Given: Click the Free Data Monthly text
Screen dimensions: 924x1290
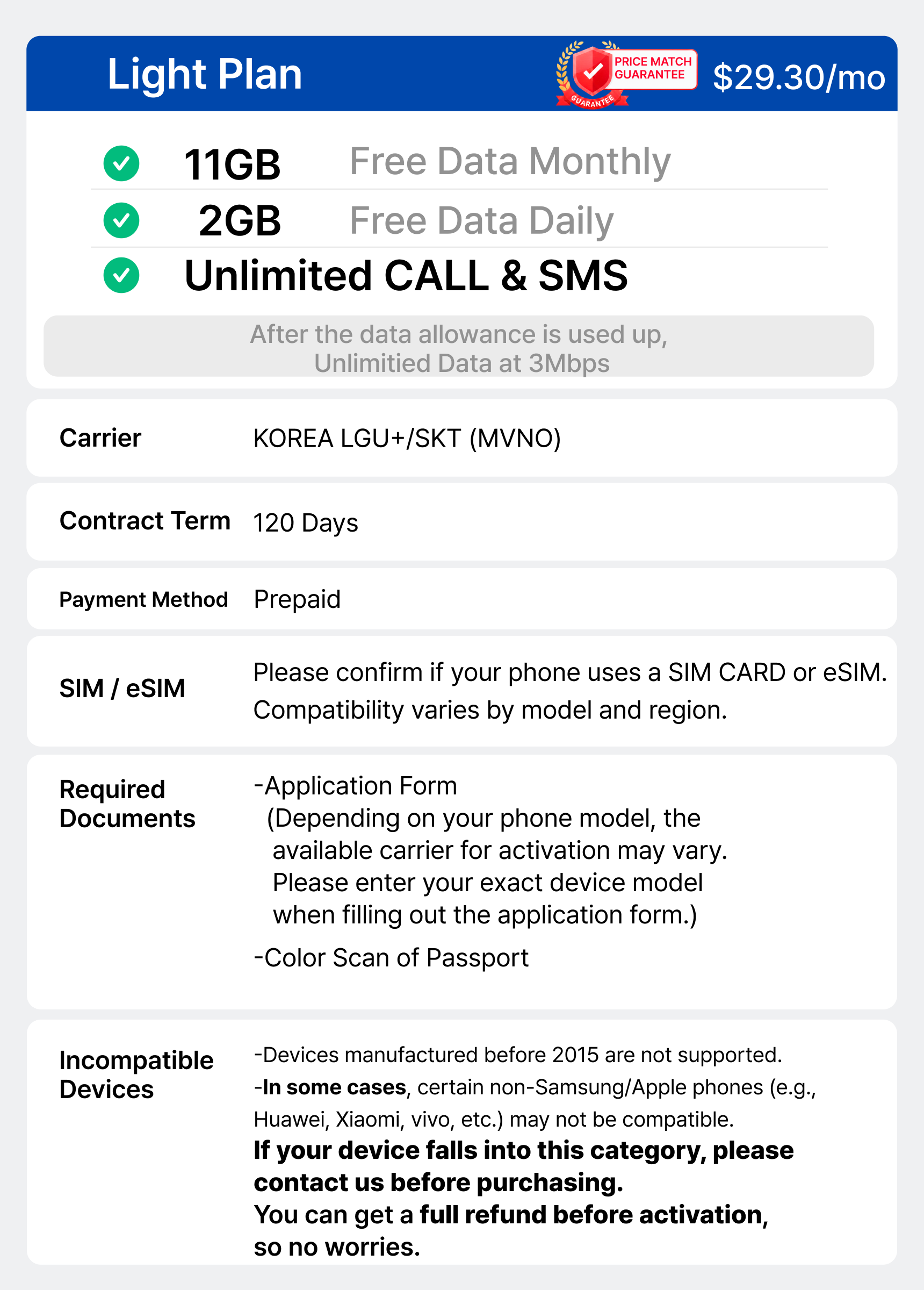Looking at the screenshot, I should 509,162.
